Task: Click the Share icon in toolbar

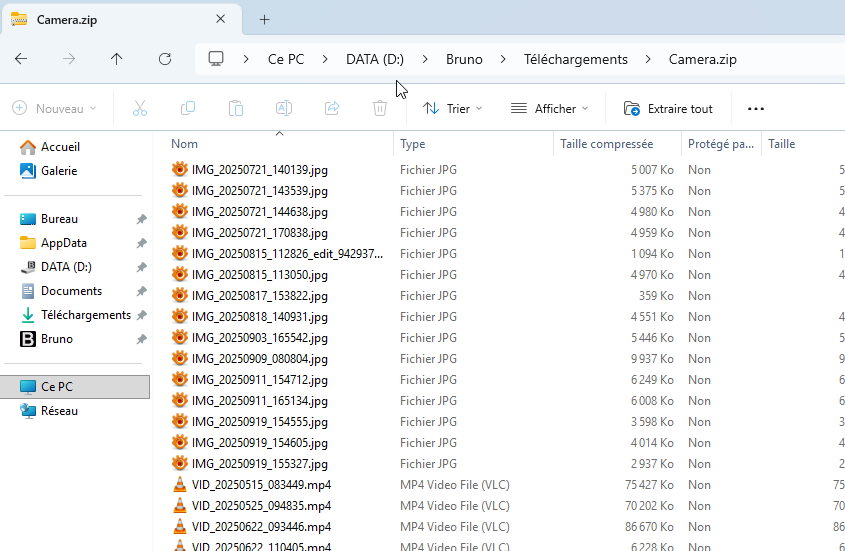Action: [x=332, y=108]
